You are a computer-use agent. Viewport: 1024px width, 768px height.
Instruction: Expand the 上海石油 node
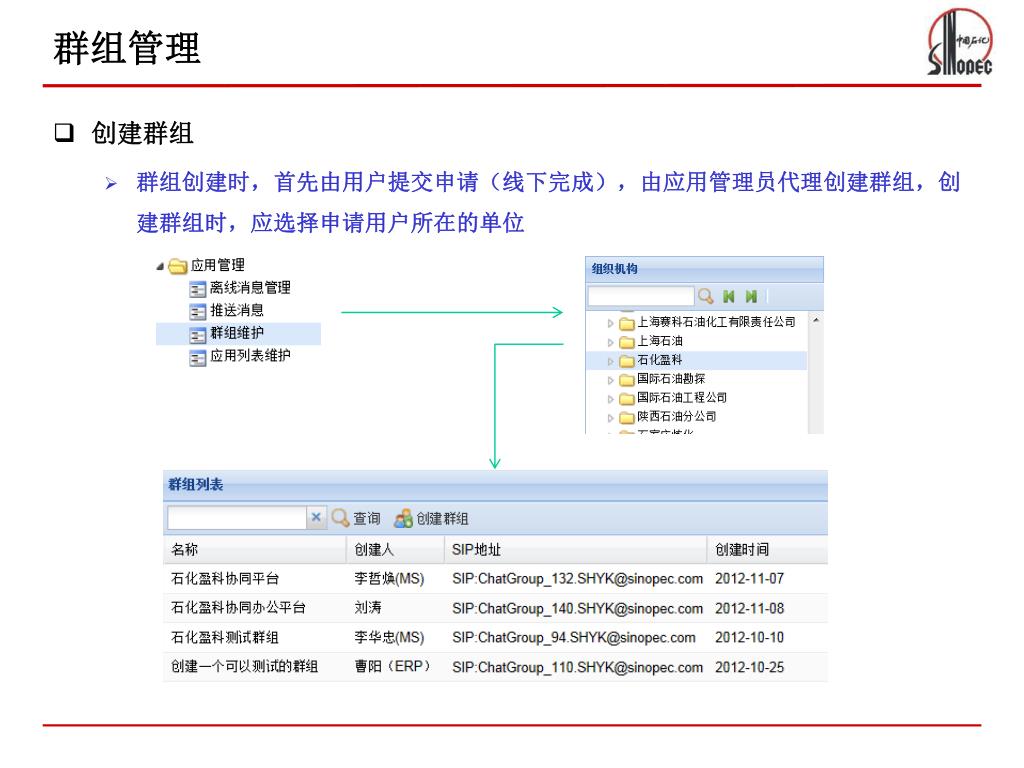point(611,342)
